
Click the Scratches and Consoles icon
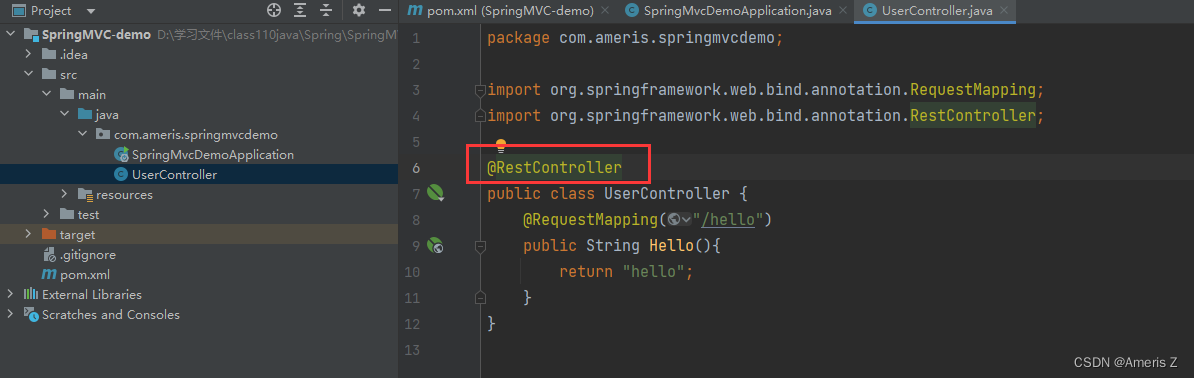coord(31,314)
